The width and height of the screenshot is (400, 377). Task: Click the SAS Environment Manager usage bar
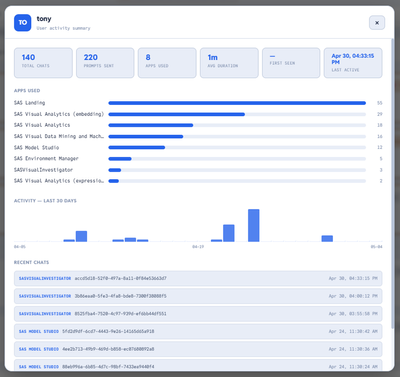coord(237,159)
